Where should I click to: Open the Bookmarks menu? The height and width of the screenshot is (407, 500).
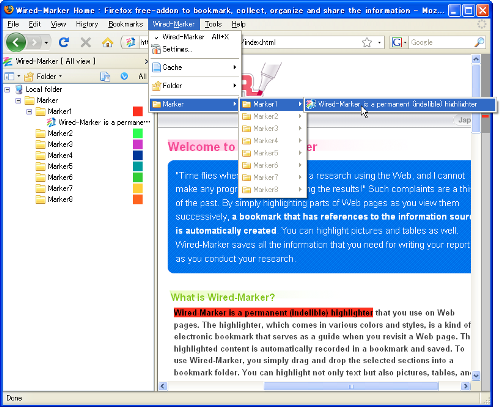[x=126, y=24]
